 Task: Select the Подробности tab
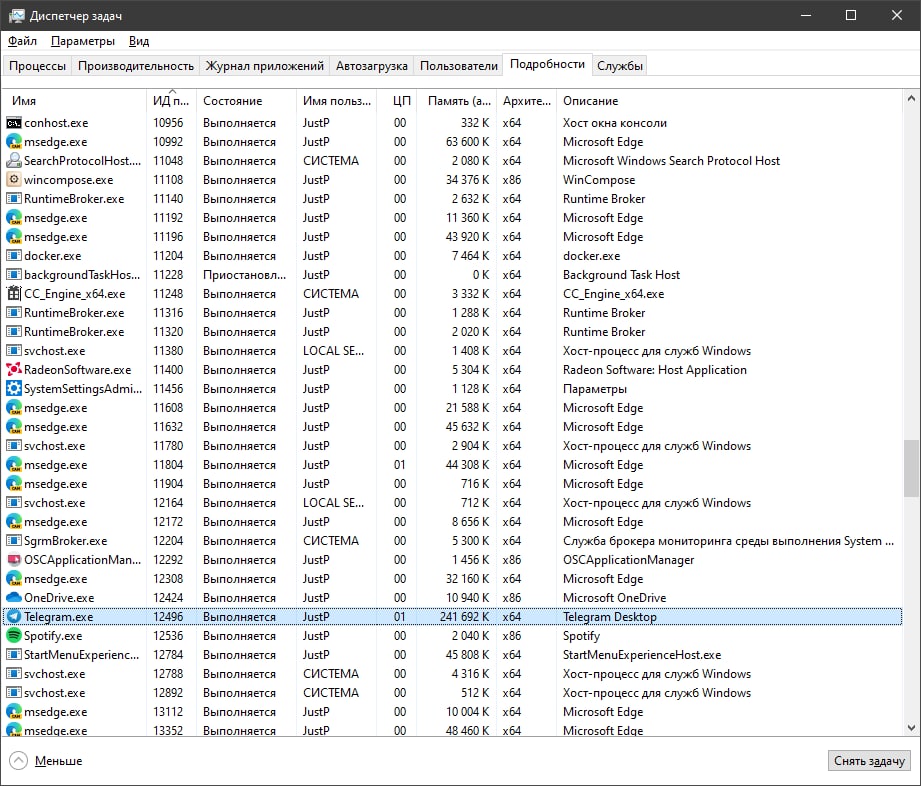click(x=547, y=64)
